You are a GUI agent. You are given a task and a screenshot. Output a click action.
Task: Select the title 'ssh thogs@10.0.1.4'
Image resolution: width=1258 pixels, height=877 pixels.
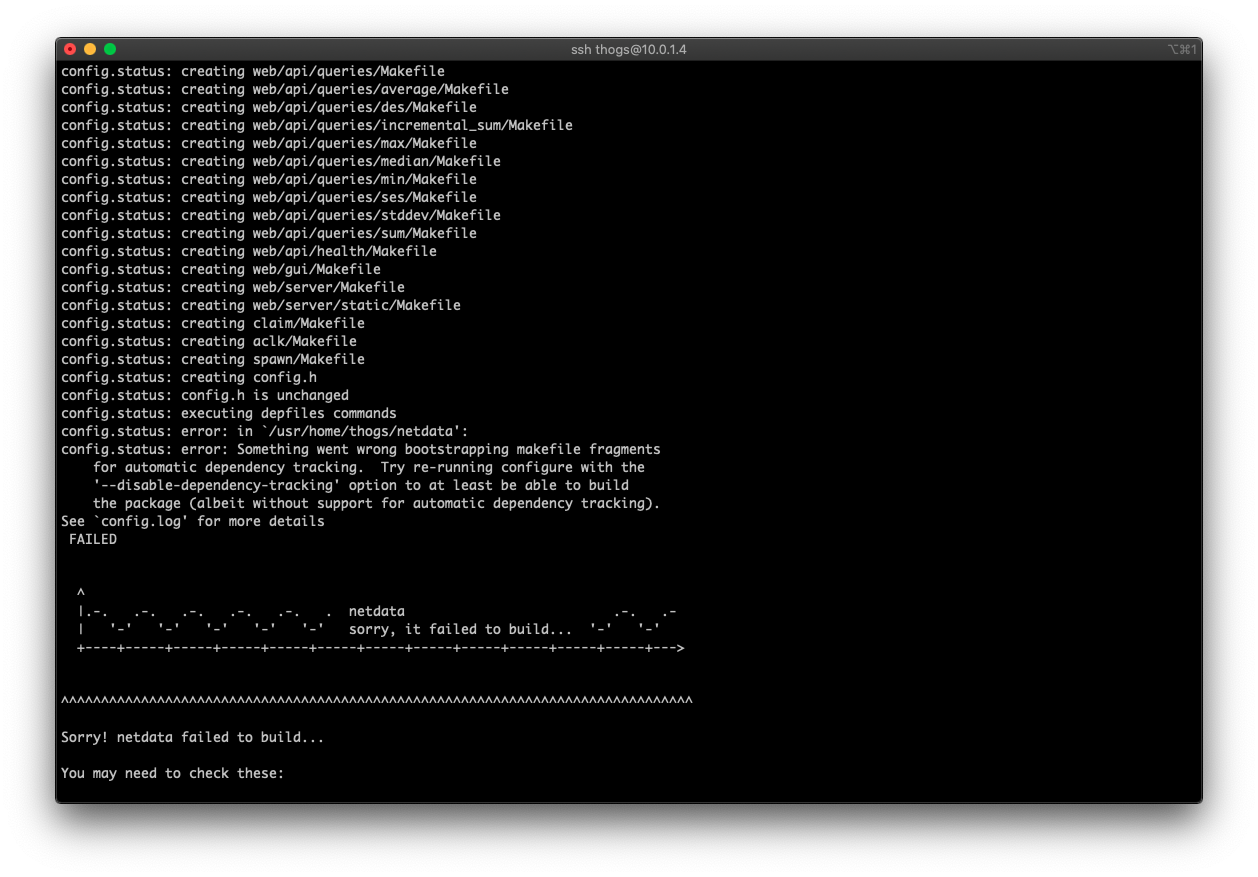point(628,49)
